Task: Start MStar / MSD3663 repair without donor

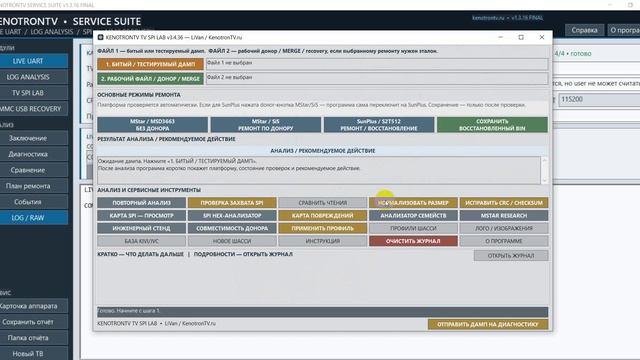Action: click(x=152, y=124)
